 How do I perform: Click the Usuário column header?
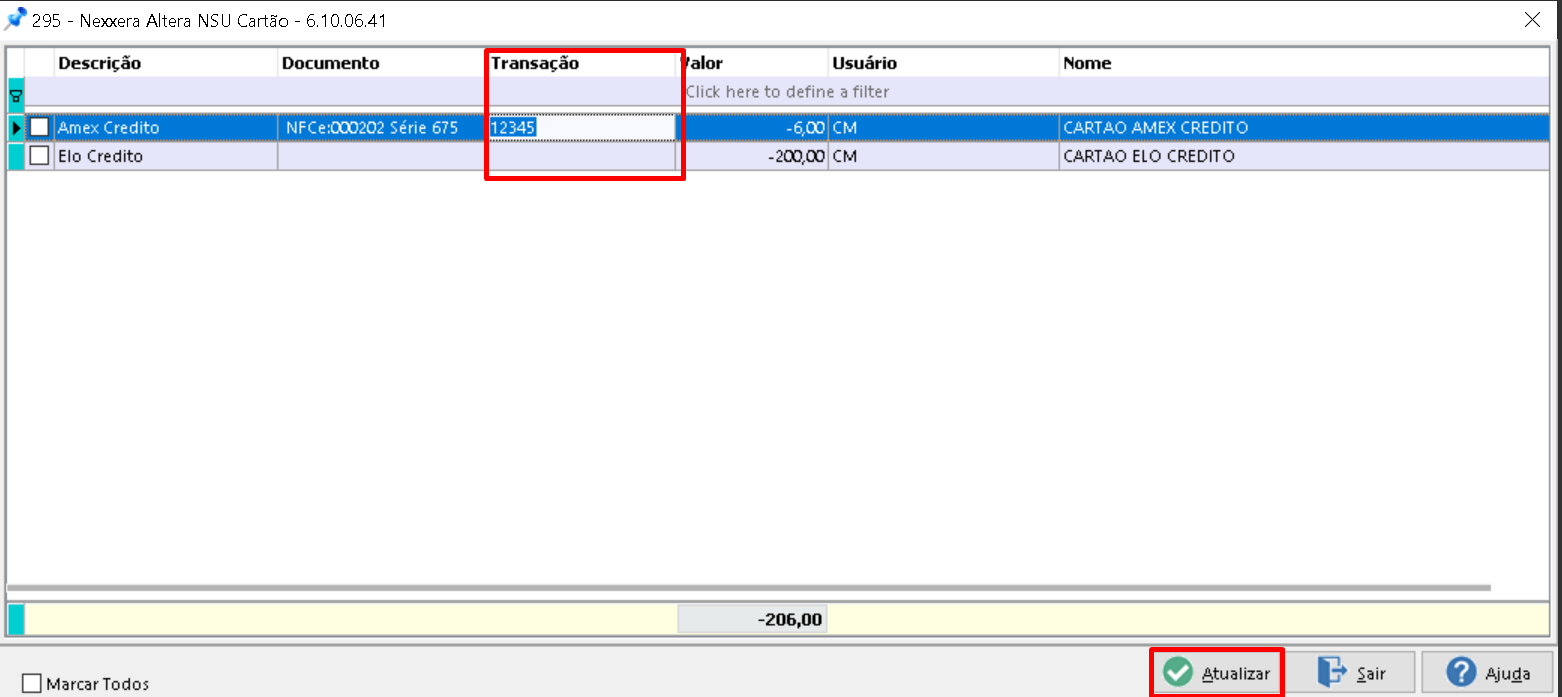(943, 63)
